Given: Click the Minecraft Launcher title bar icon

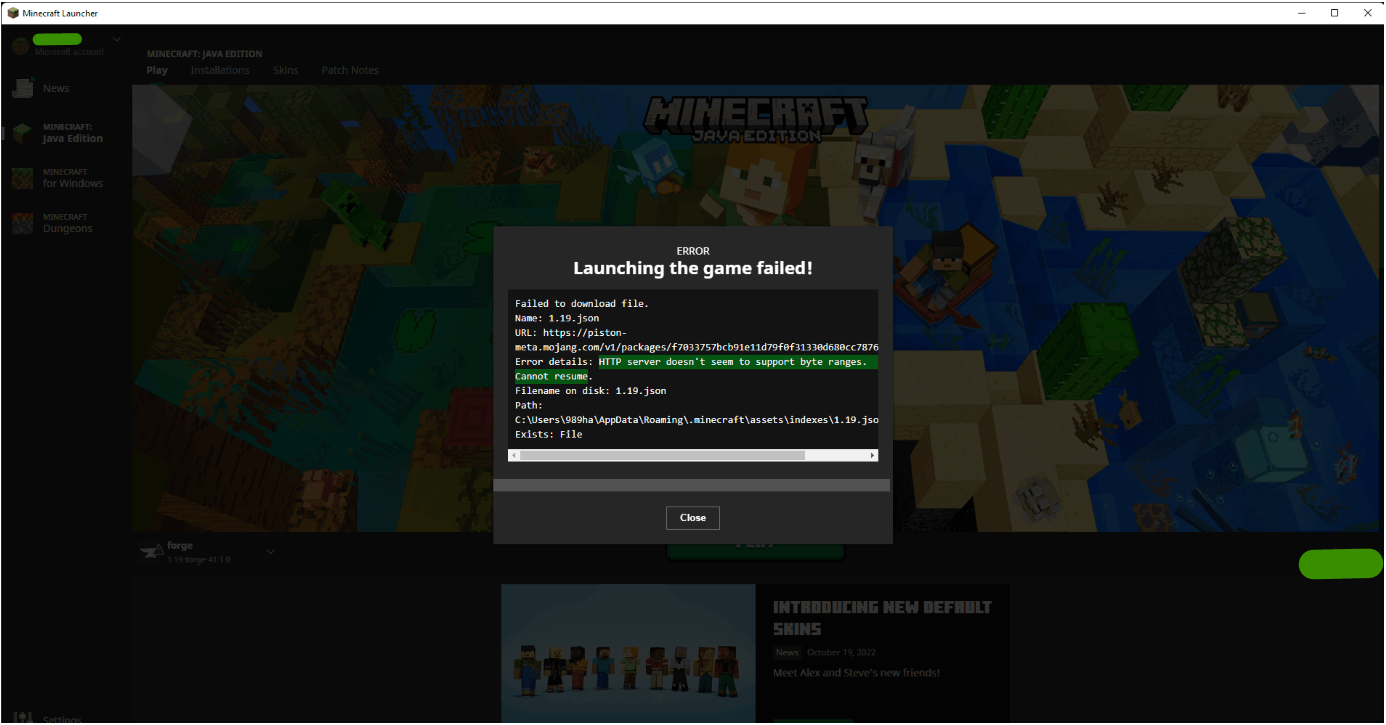Looking at the screenshot, I should [x=13, y=13].
